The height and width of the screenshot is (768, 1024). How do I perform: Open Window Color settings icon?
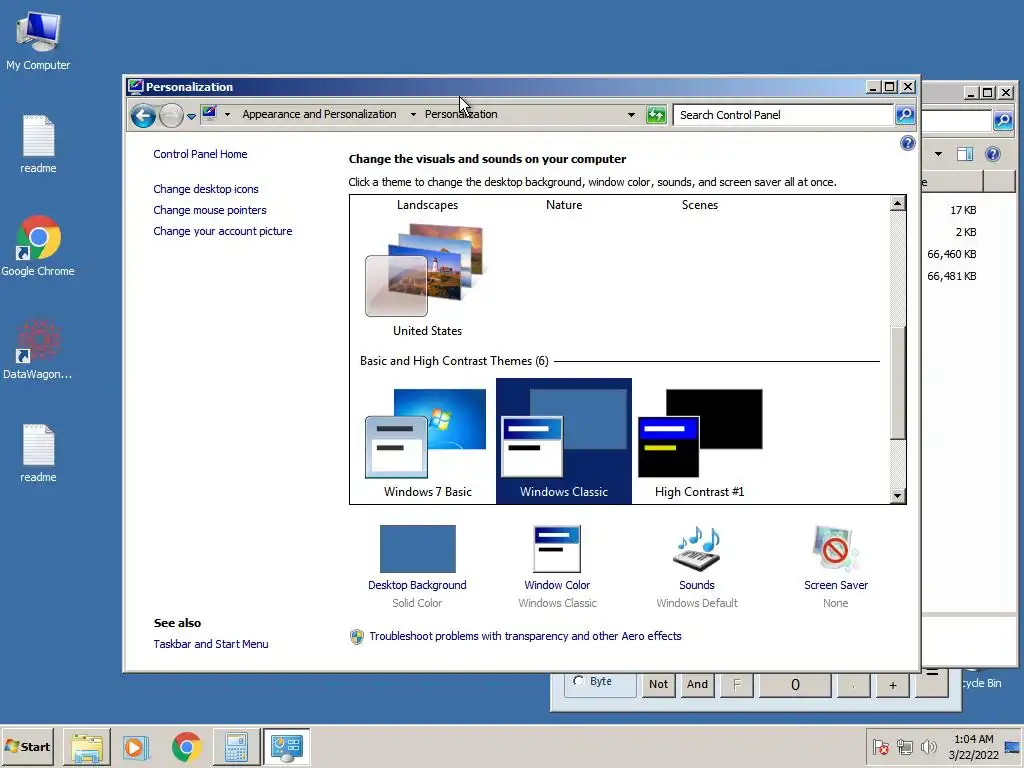[x=556, y=549]
